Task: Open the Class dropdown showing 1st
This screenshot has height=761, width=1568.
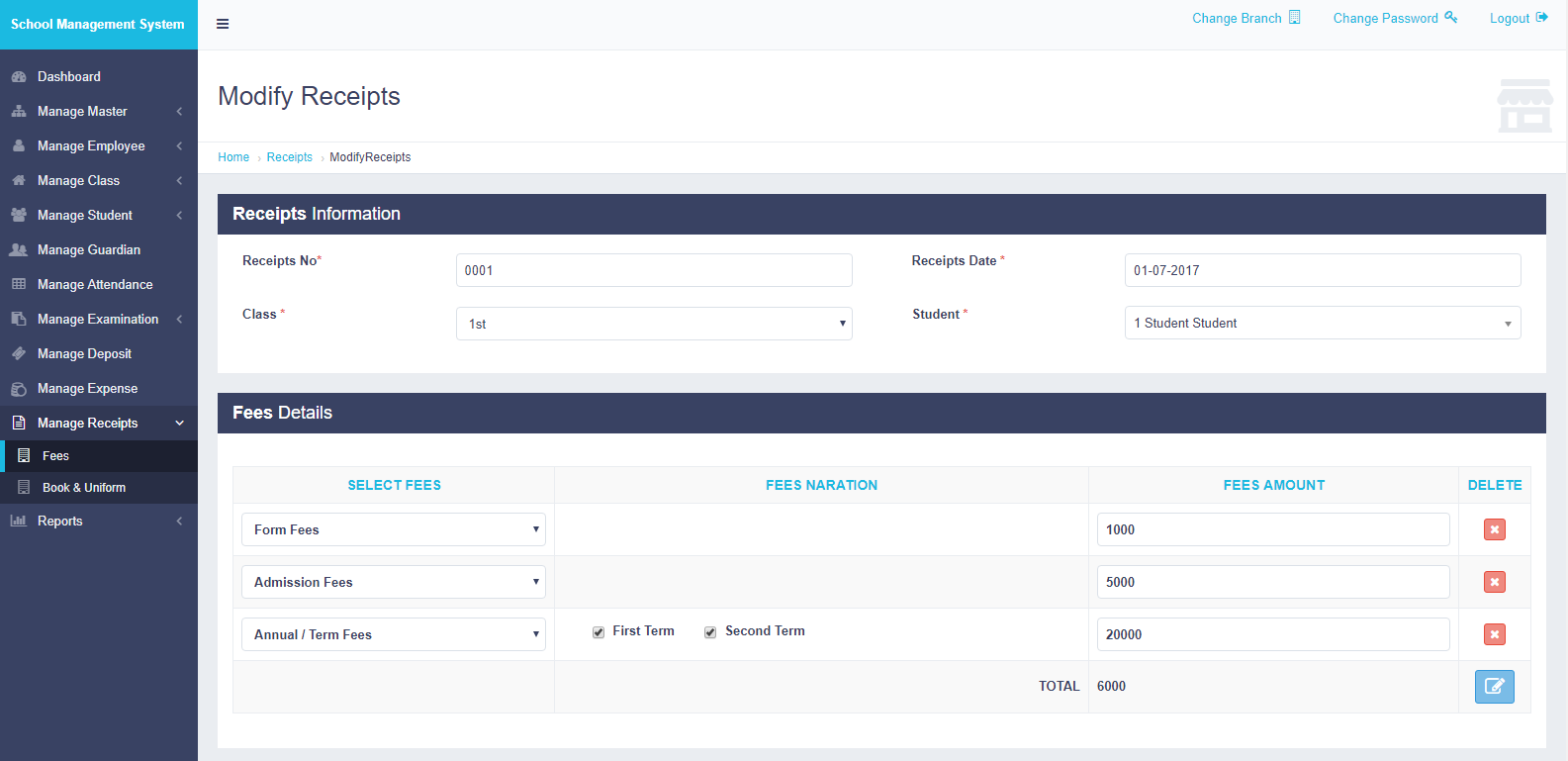Action: pyautogui.click(x=654, y=324)
